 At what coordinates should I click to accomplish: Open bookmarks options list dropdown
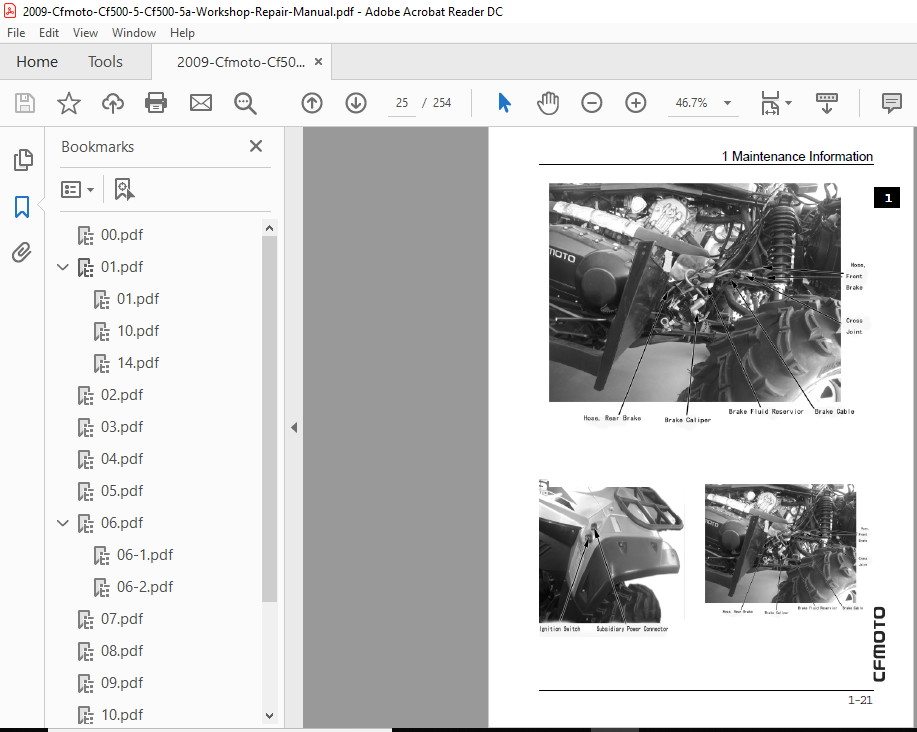77,189
